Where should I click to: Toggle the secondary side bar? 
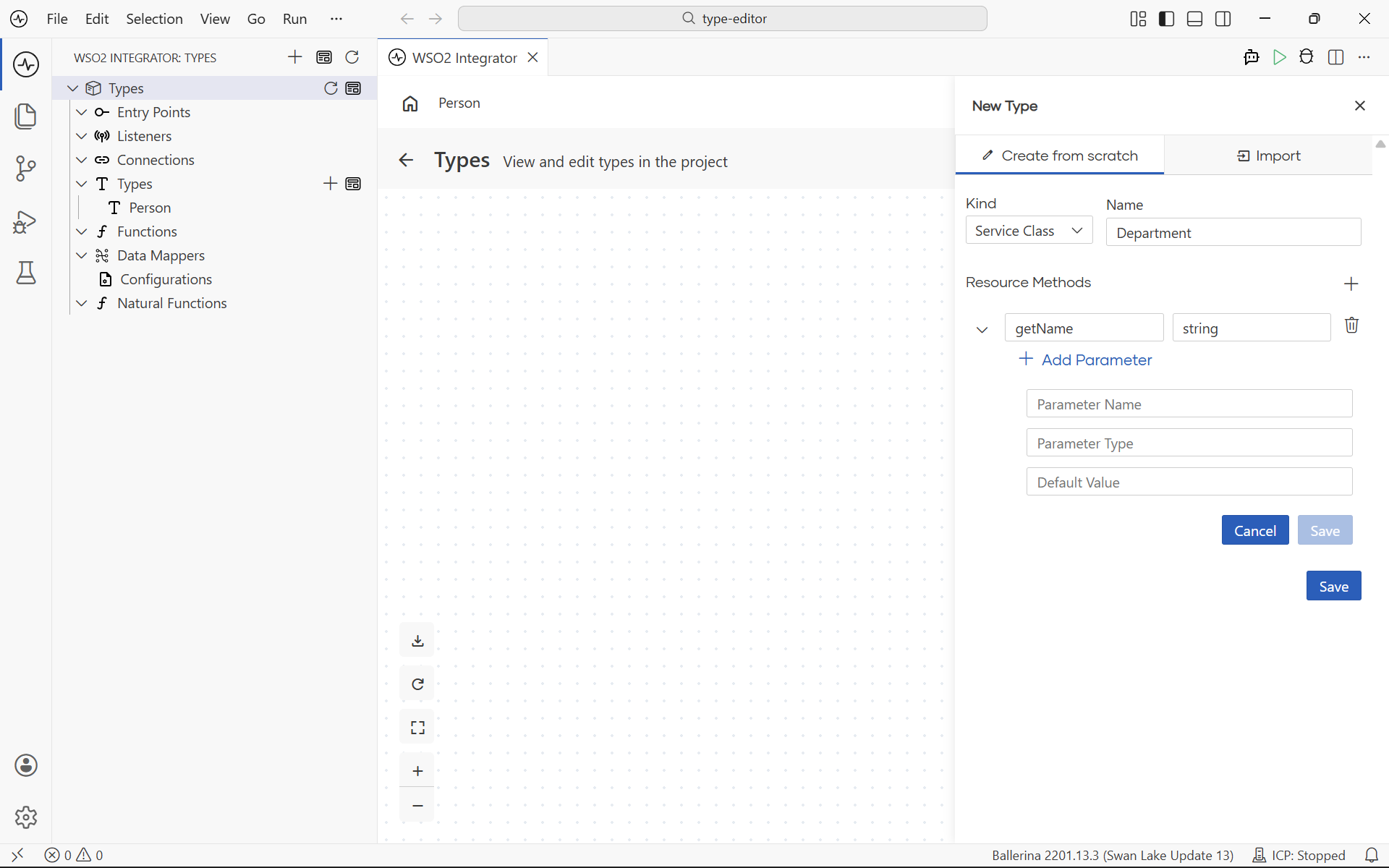(x=1223, y=19)
